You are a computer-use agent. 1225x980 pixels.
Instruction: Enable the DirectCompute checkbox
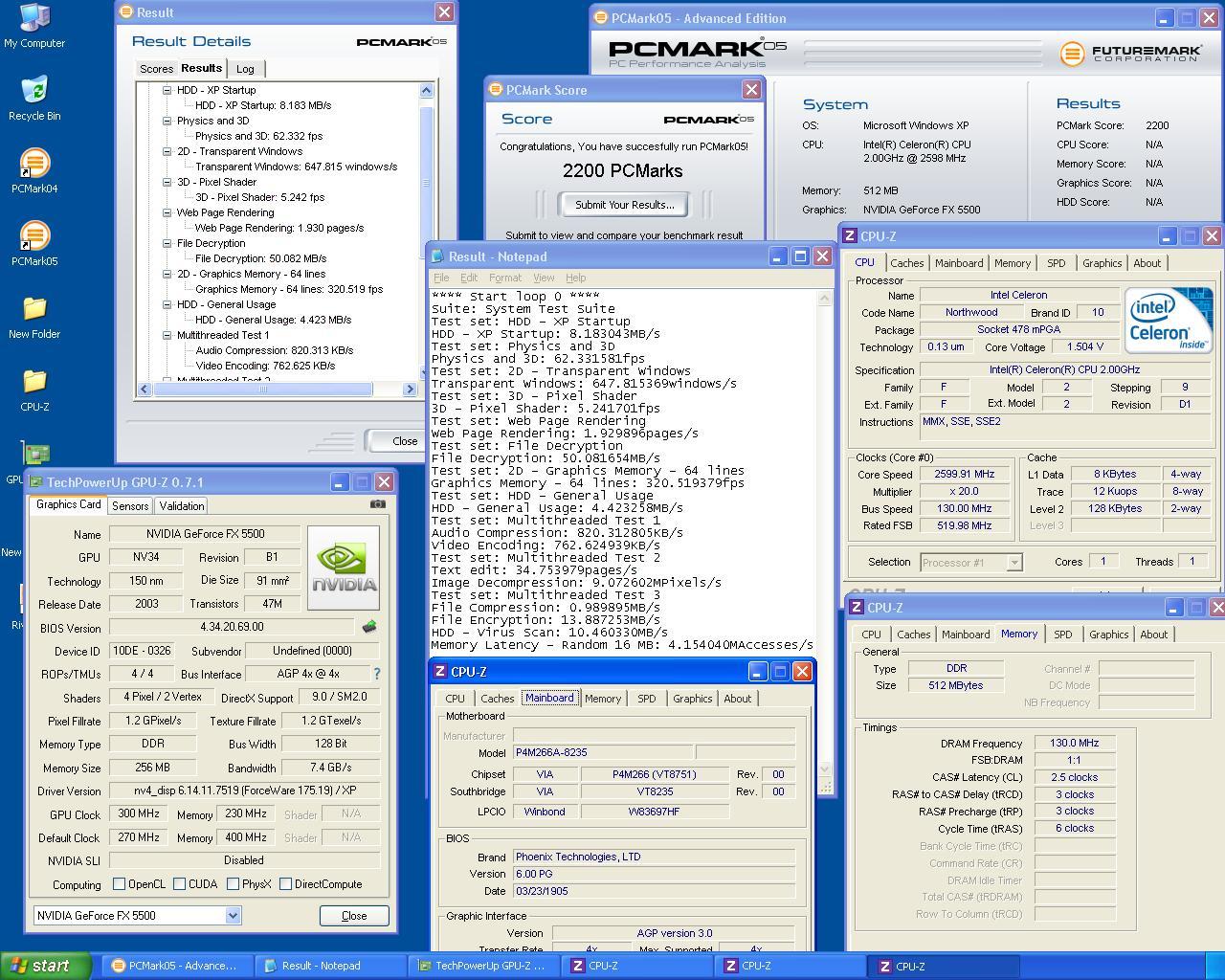tap(285, 884)
